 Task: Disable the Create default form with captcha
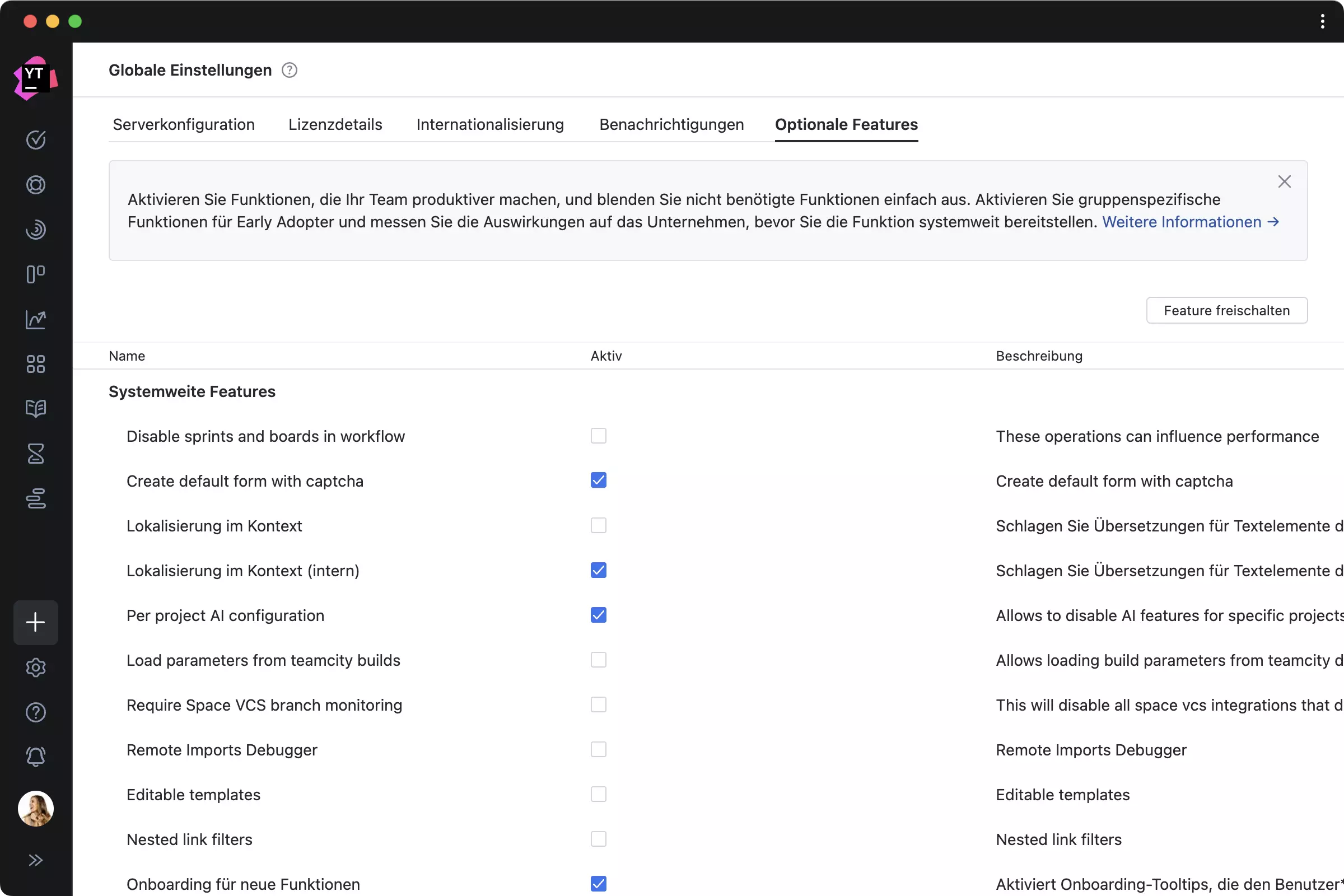598,480
